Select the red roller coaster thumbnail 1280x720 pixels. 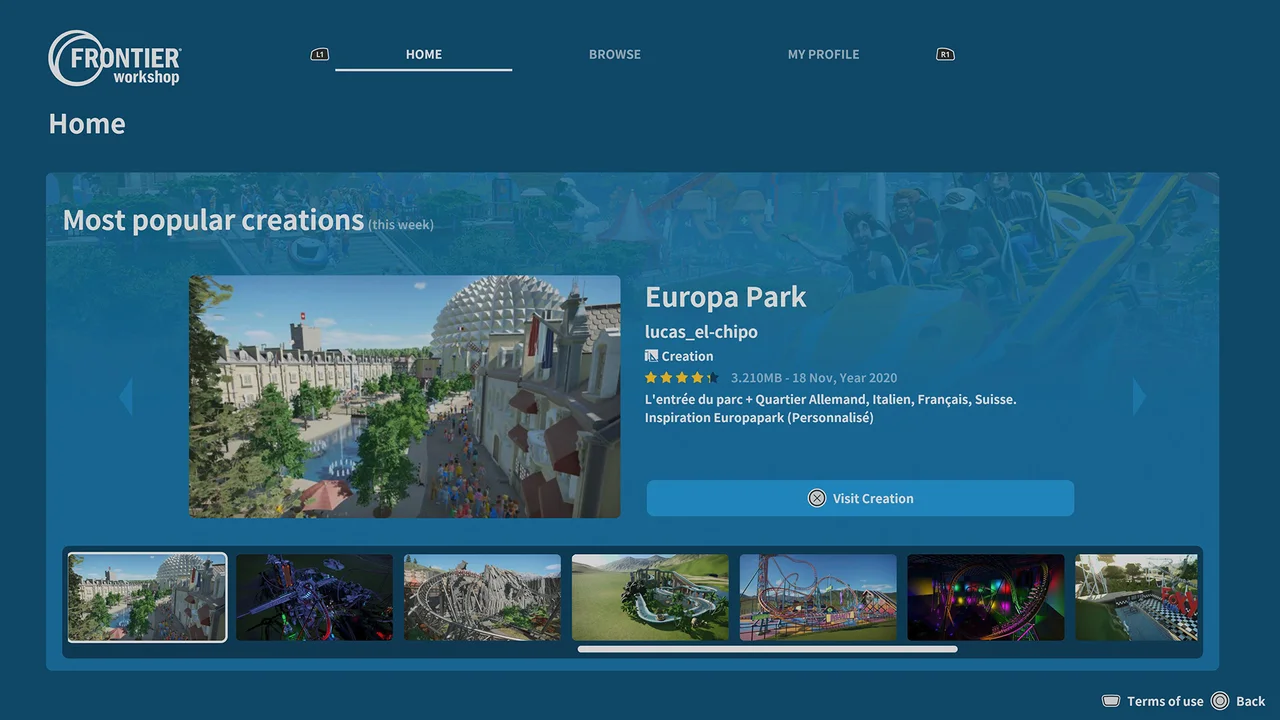[x=819, y=597]
